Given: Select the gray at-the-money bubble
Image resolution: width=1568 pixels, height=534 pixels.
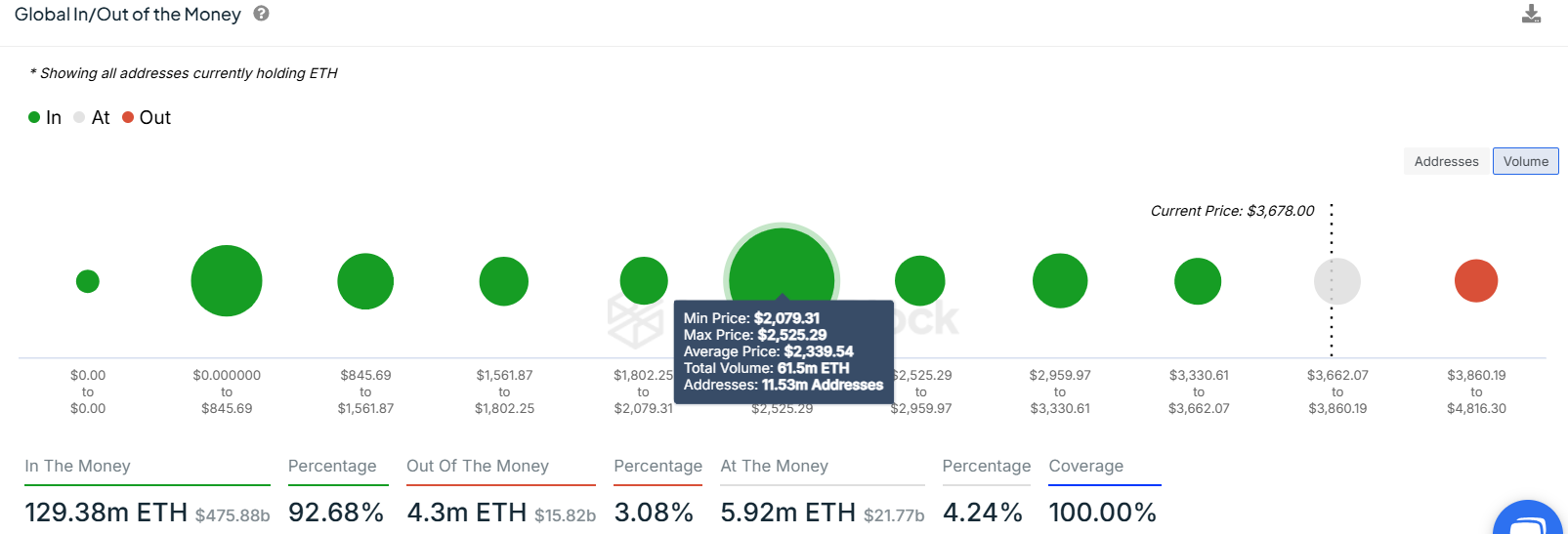Looking at the screenshot, I should (1336, 281).
